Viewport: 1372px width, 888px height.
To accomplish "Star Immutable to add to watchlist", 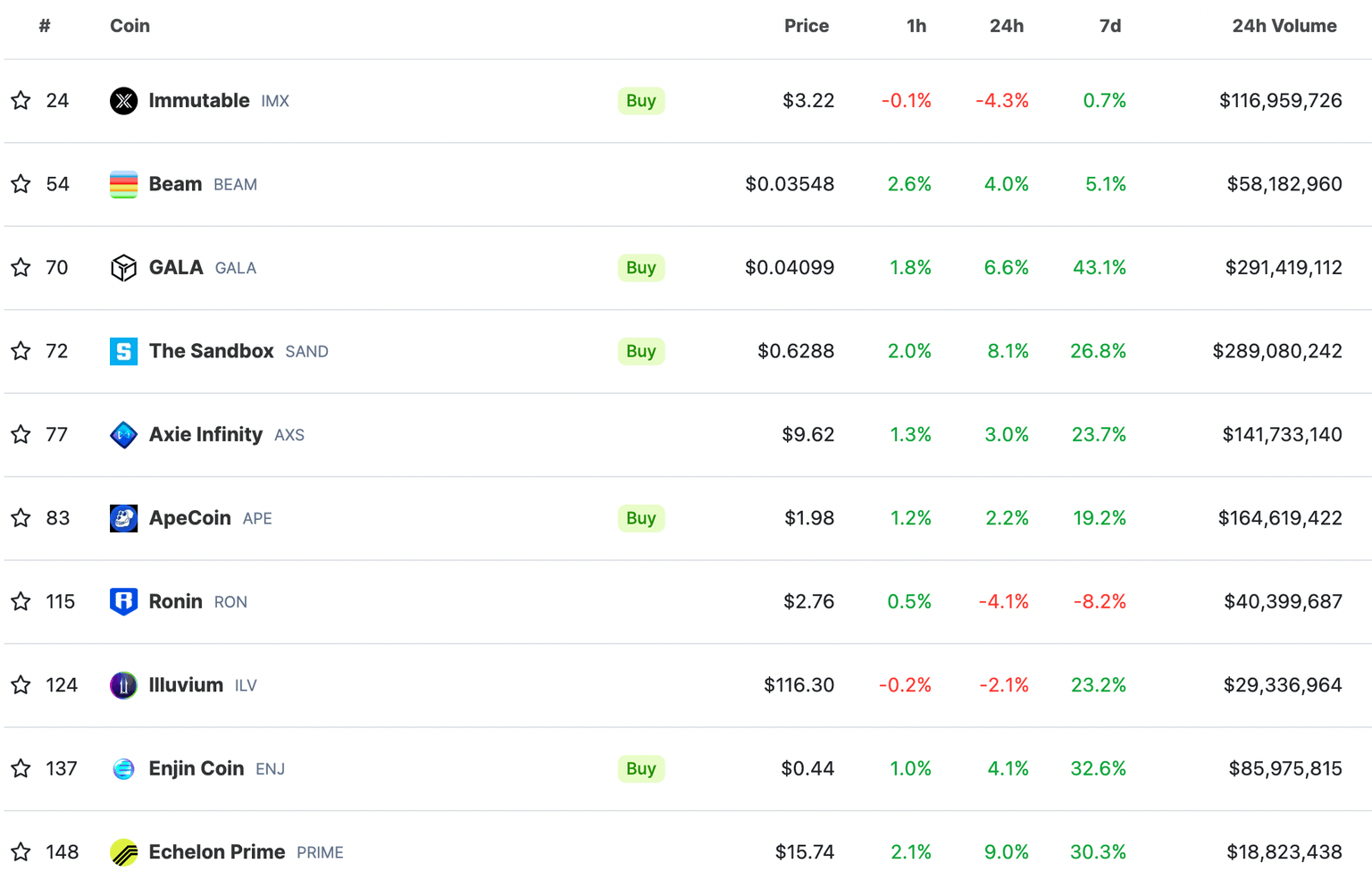I will coord(21,100).
